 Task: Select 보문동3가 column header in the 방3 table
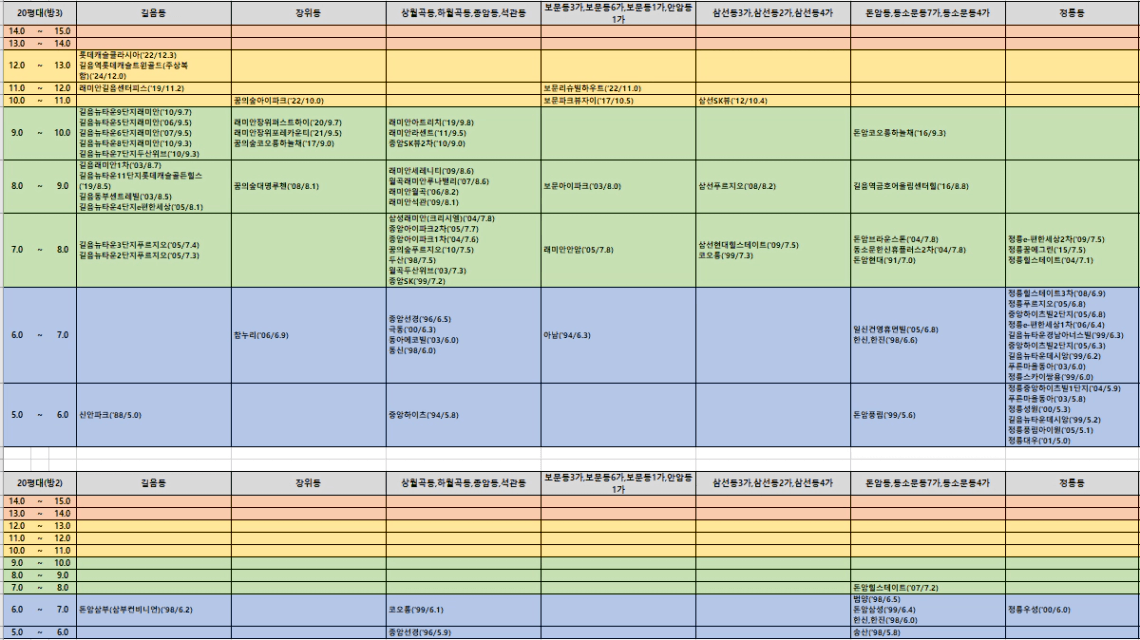point(618,13)
